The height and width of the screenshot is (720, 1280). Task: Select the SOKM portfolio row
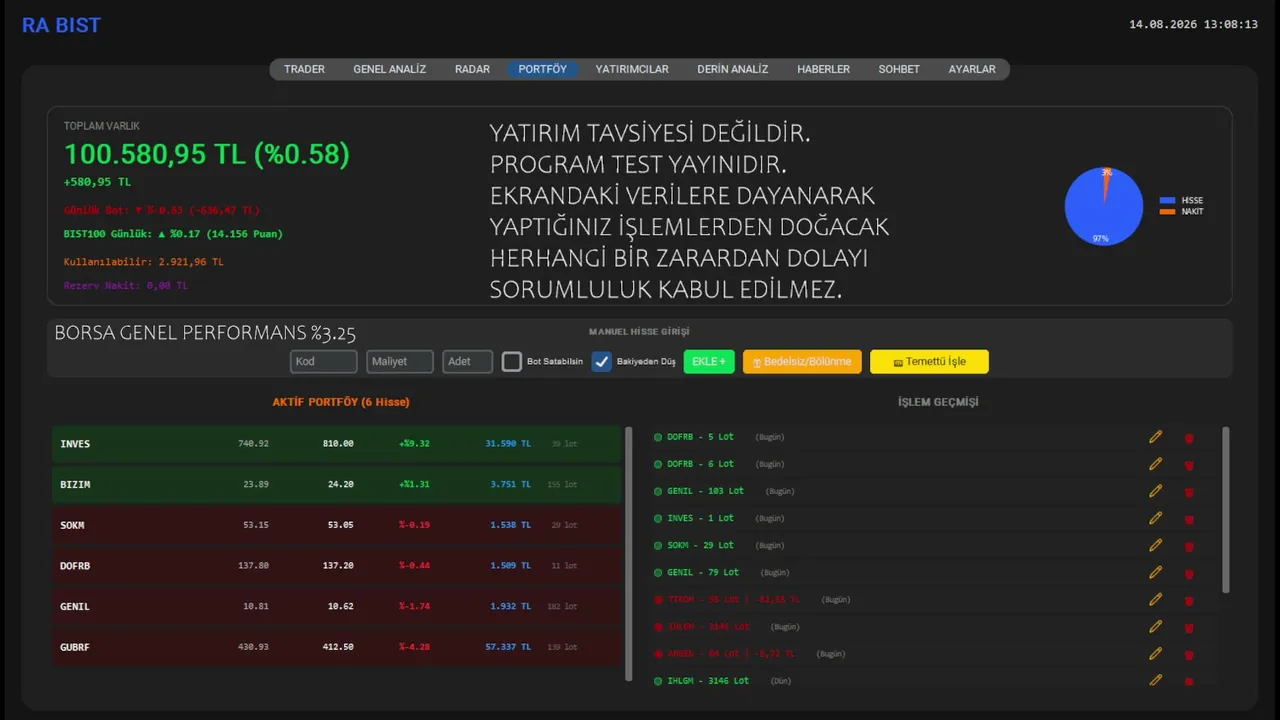pos(337,525)
